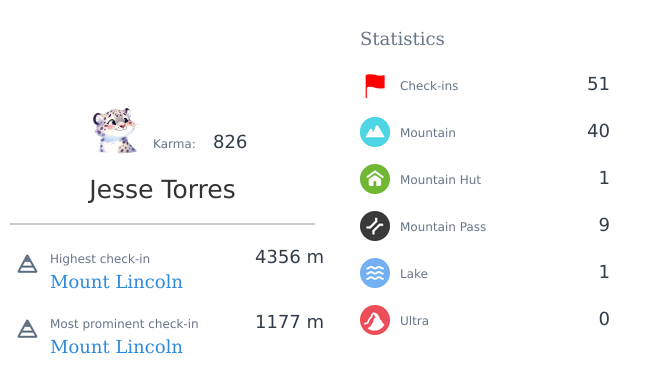
Task: Click the Karma value 826
Action: 230,142
